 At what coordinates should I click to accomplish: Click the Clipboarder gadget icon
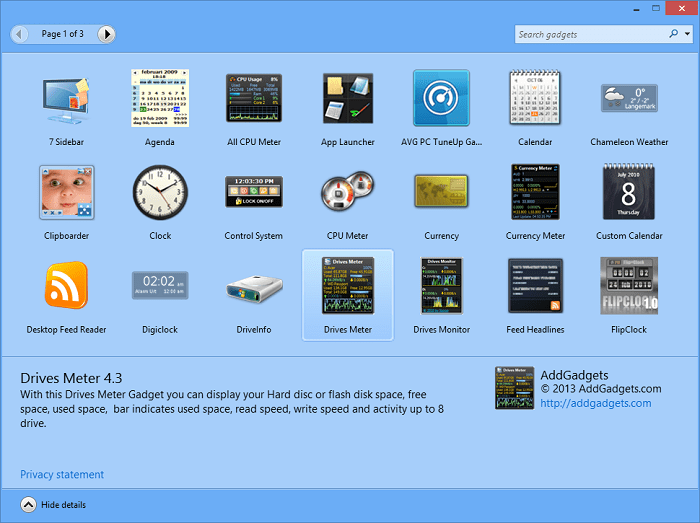tap(67, 192)
